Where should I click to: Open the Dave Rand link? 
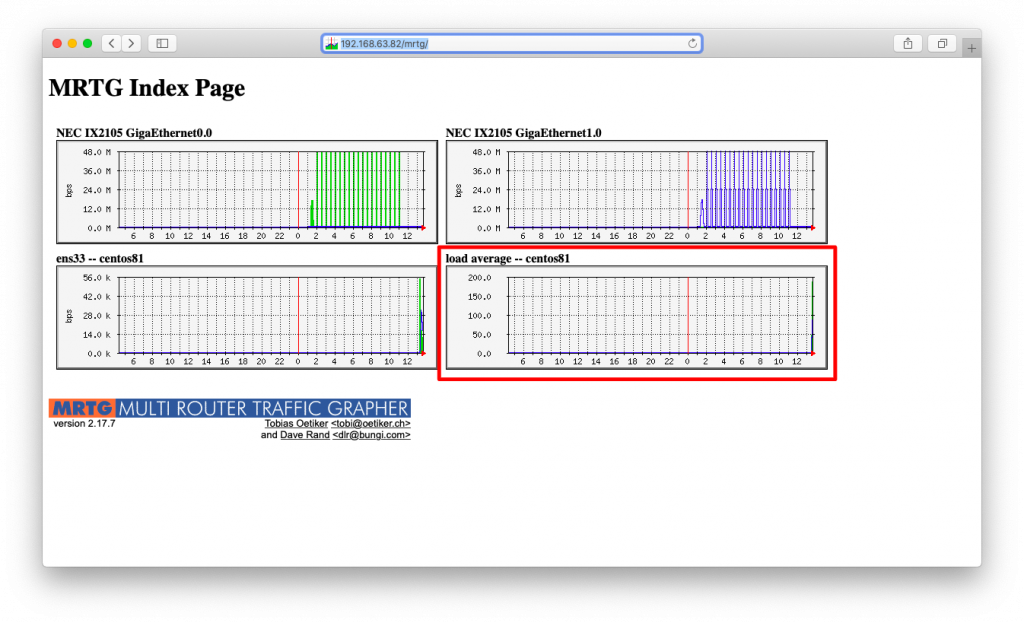[x=304, y=436]
